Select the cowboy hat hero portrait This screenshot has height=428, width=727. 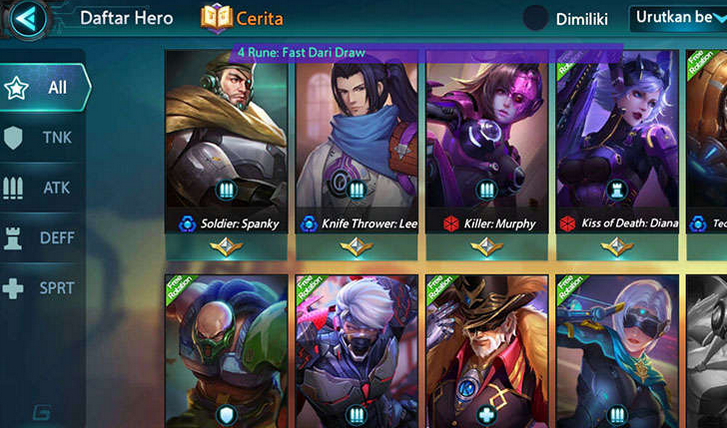487,351
